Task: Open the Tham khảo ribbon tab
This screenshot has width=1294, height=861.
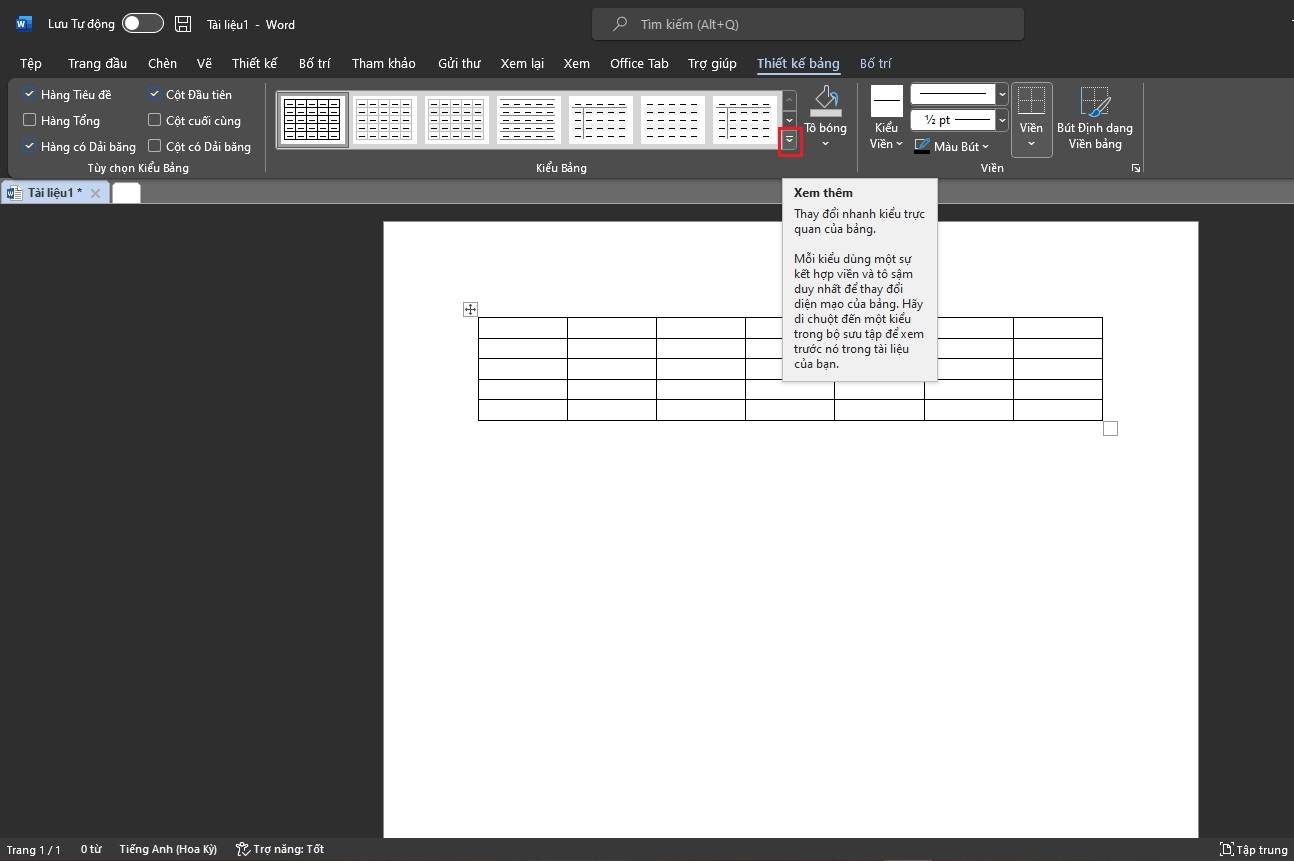Action: click(x=383, y=63)
